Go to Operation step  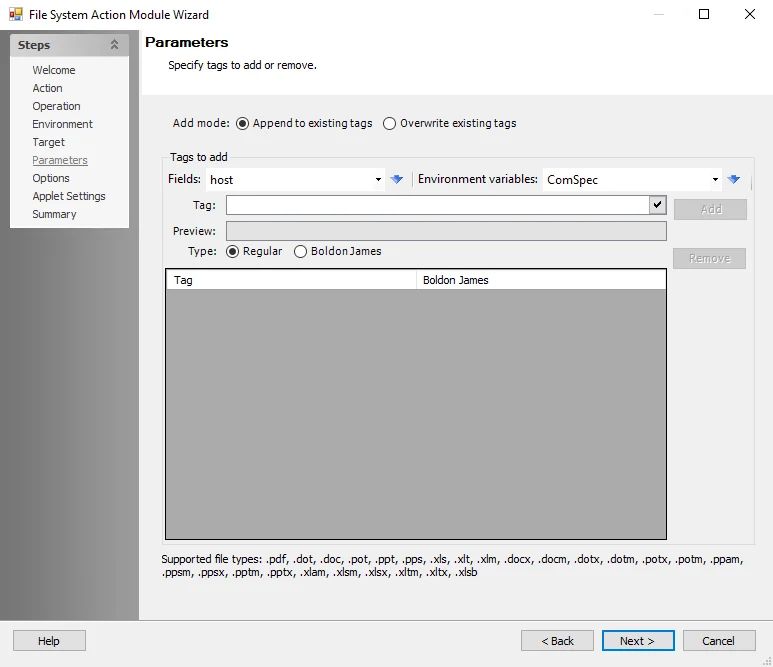click(56, 106)
